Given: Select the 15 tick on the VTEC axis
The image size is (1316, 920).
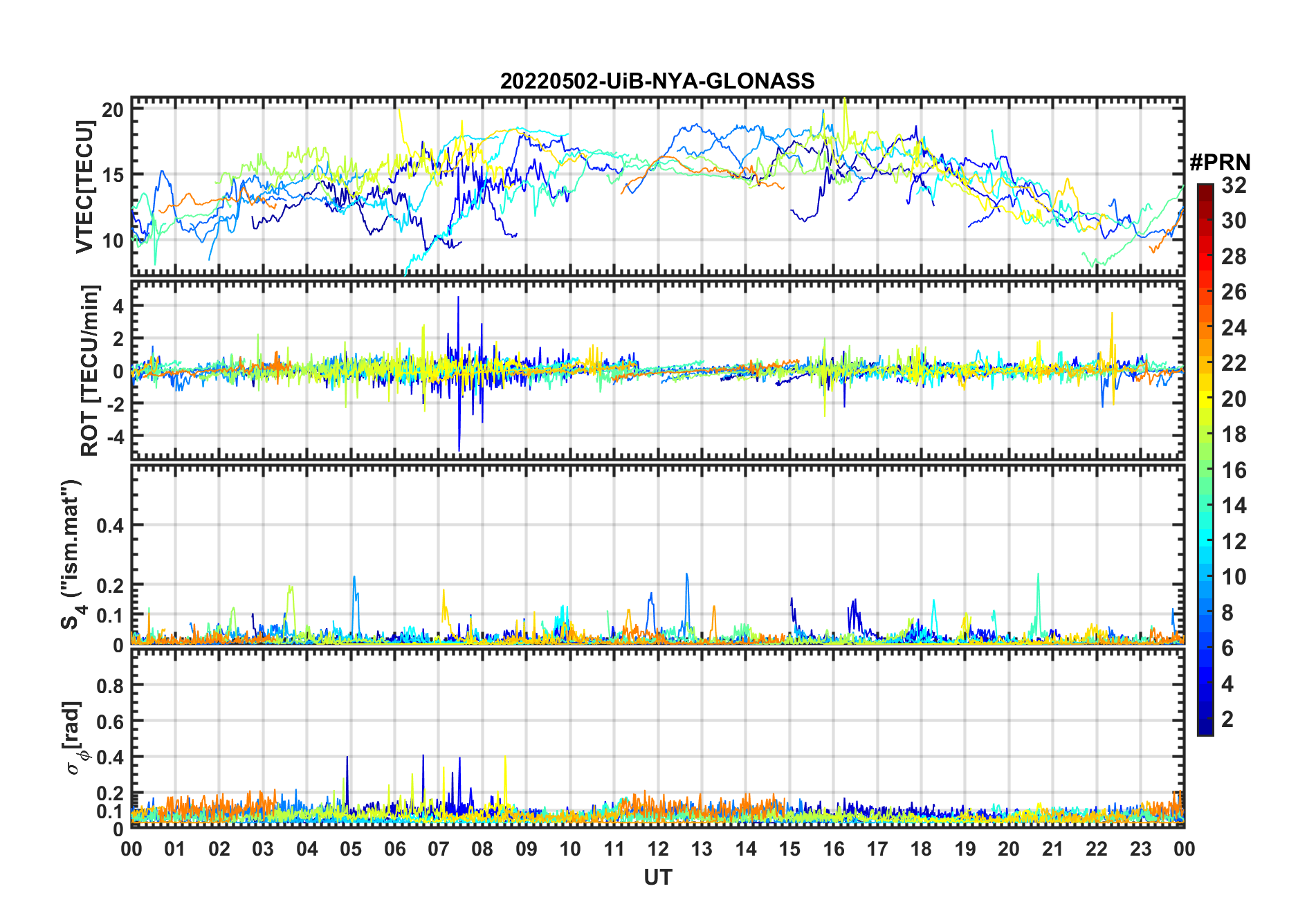Looking at the screenshot, I should tap(113, 175).
